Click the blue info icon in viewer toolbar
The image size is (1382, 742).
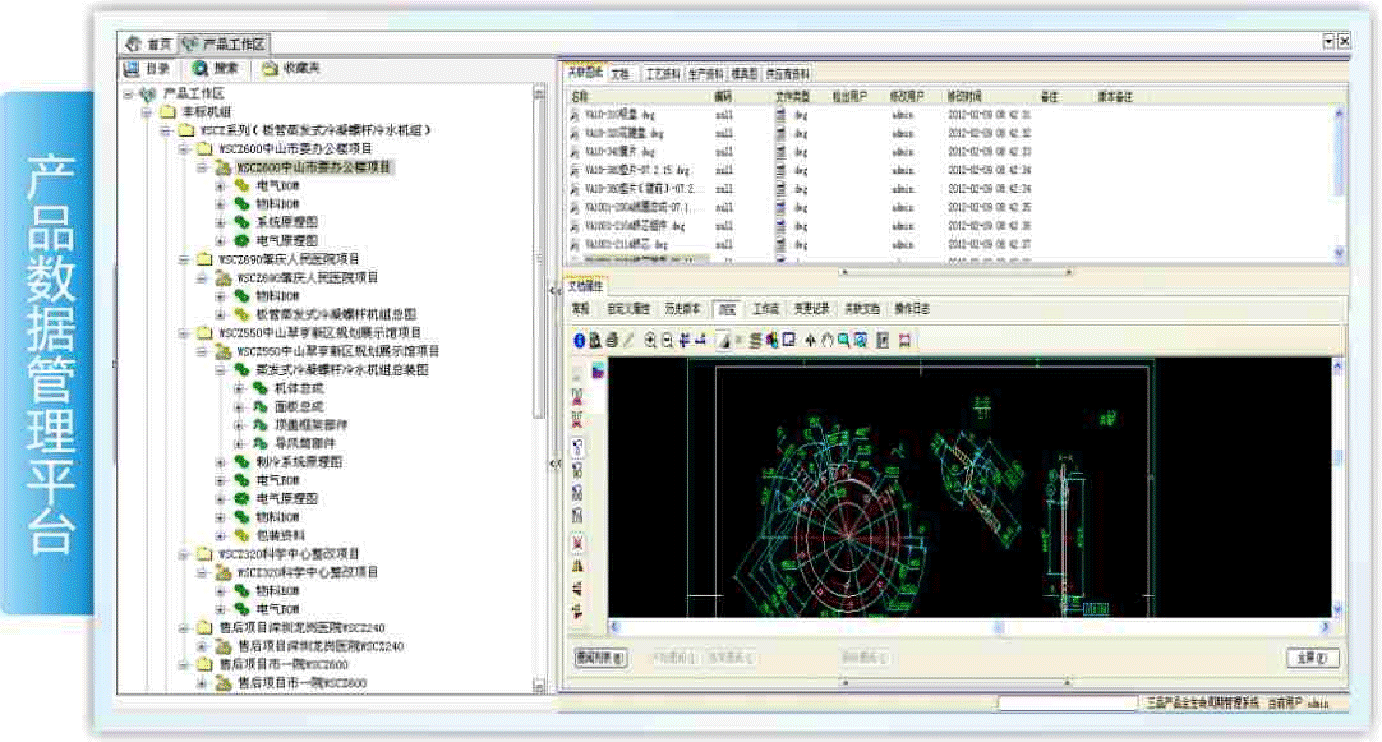click(579, 340)
